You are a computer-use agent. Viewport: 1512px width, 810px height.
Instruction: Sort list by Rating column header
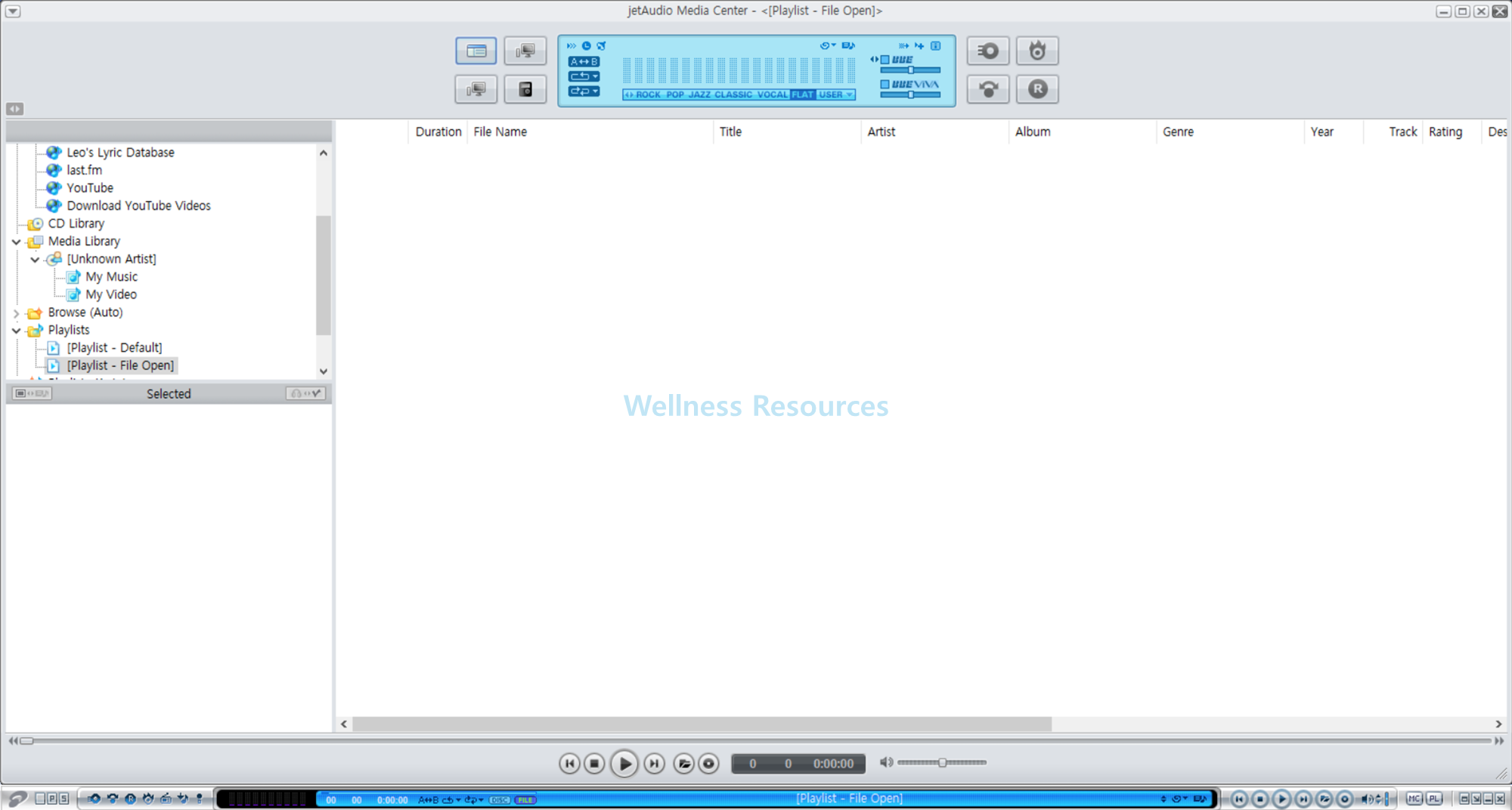click(x=1452, y=132)
